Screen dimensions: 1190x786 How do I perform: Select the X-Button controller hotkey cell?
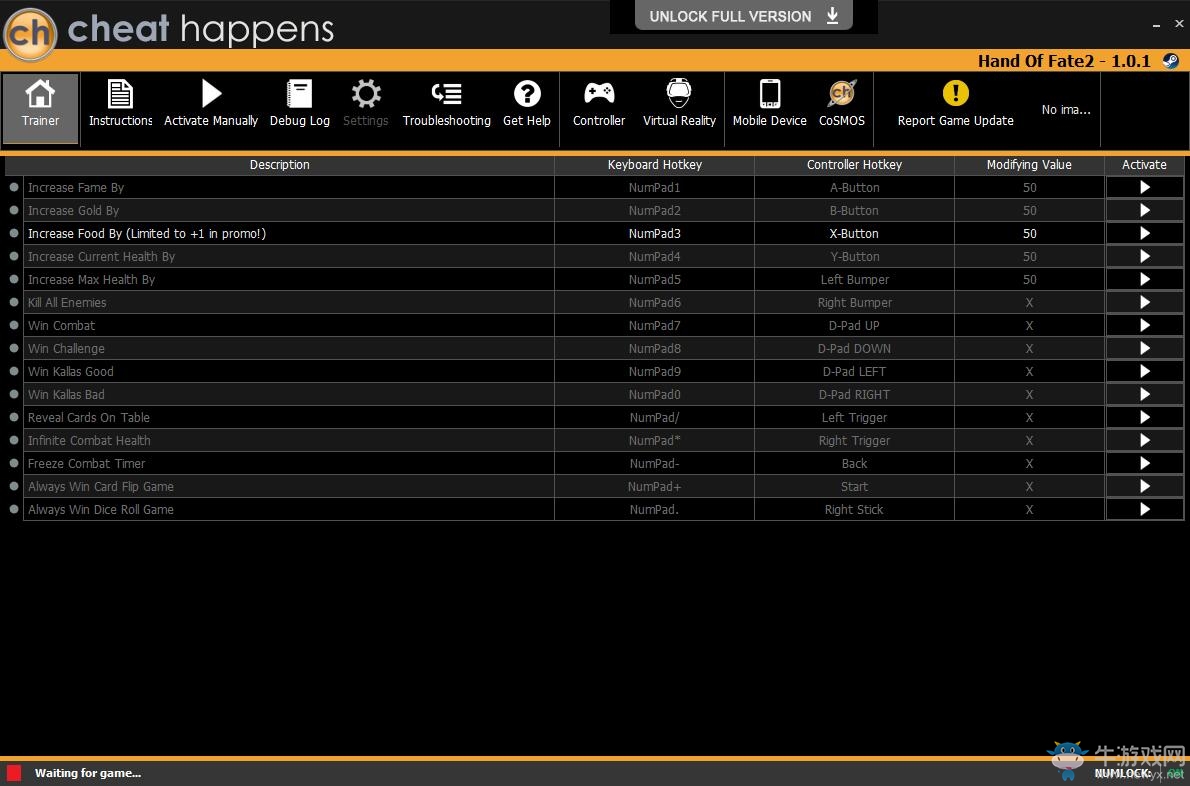tap(854, 233)
